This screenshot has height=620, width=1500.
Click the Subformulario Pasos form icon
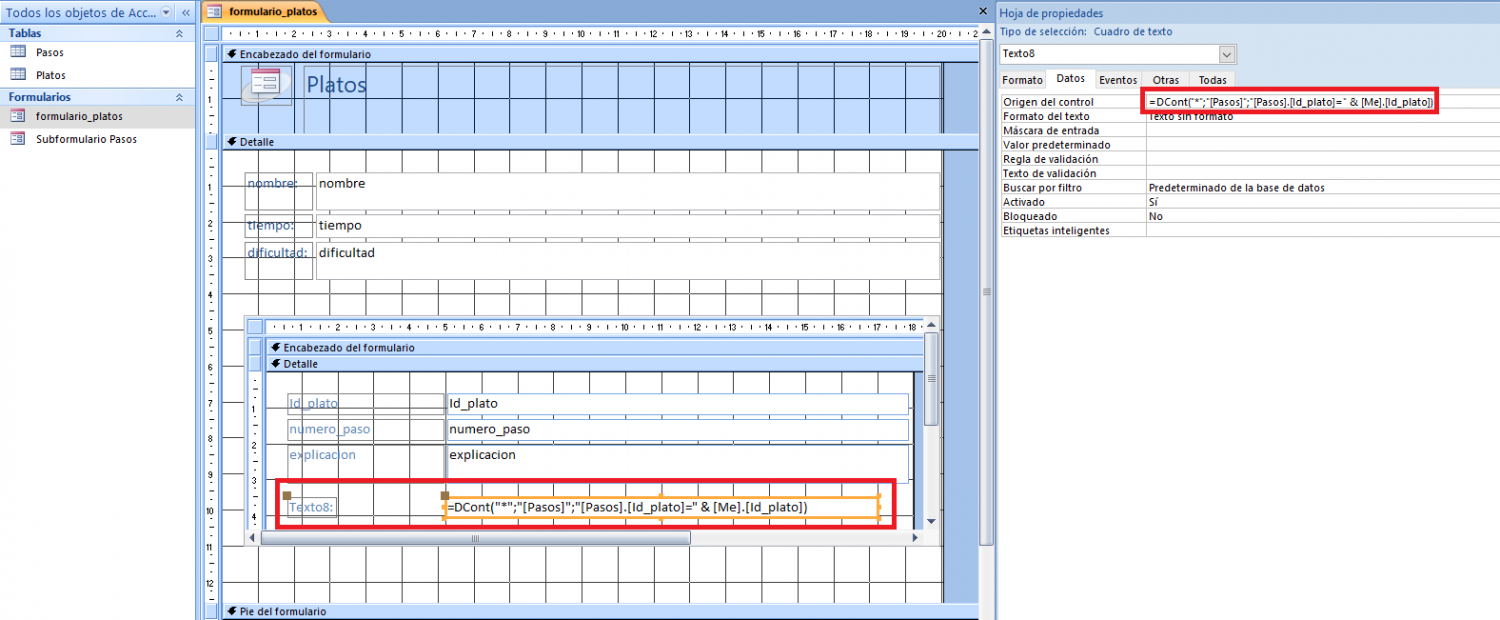17,139
